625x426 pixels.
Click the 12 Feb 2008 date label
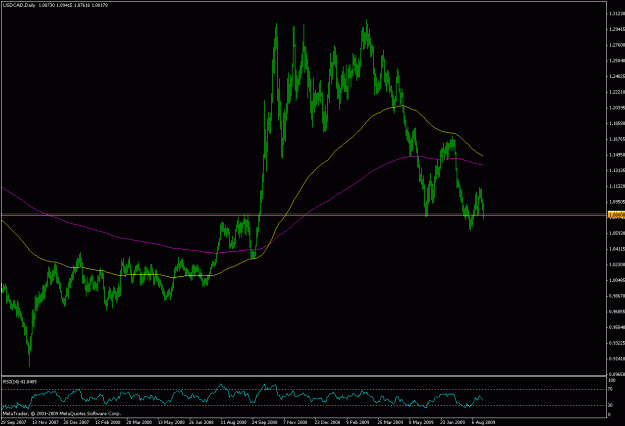pos(108,422)
